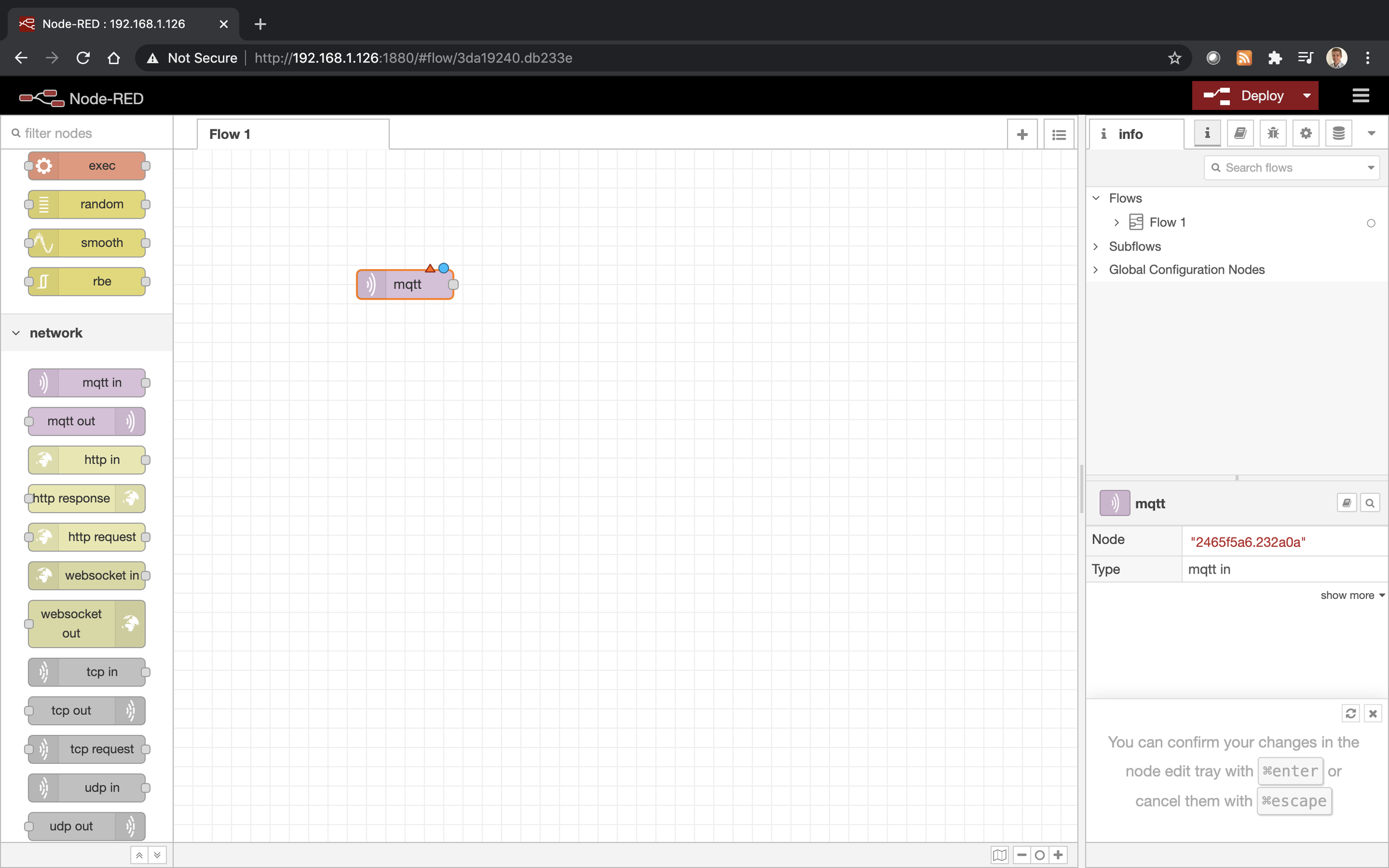This screenshot has height=868, width=1389.
Task: Open the debug messages sidebar tab
Action: (1273, 134)
